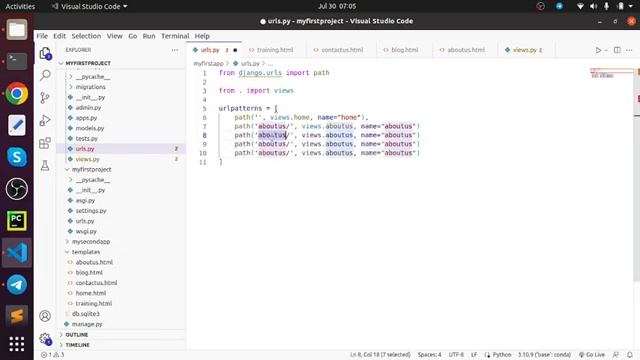Open the Explorer view in activity bar

(x=45, y=53)
